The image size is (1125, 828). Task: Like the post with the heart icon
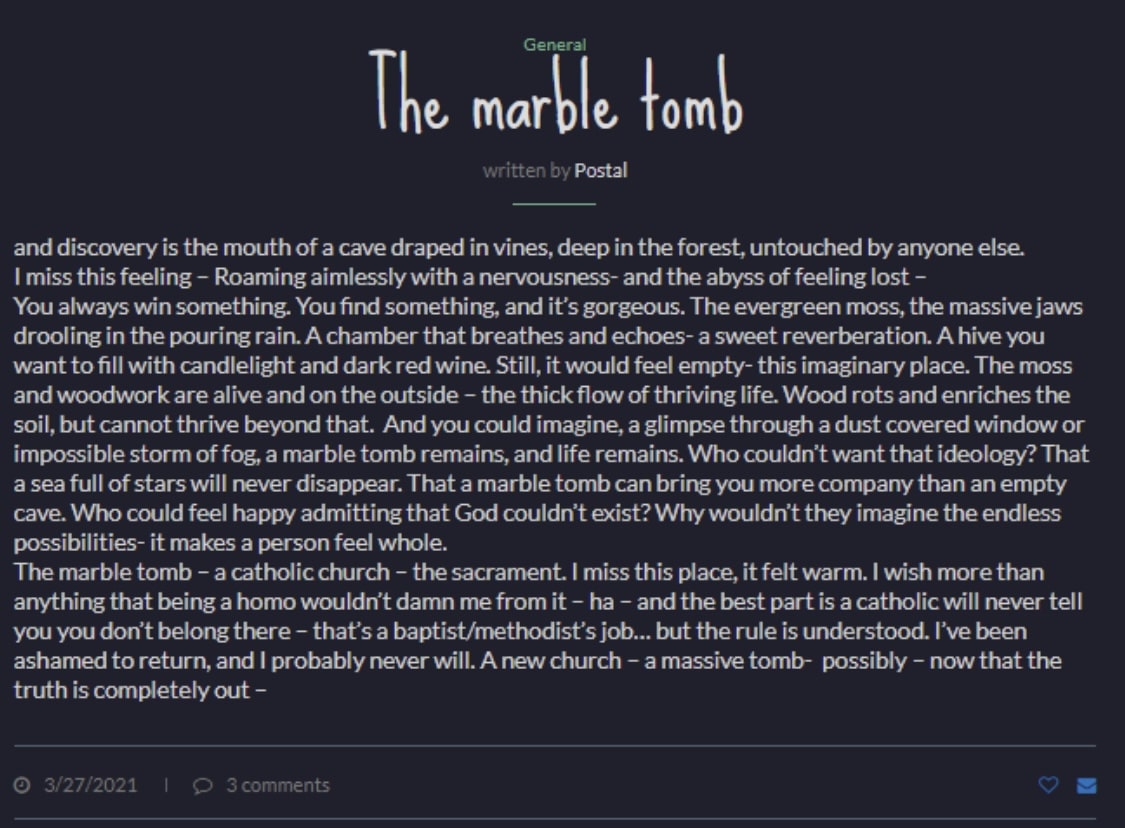(1048, 785)
